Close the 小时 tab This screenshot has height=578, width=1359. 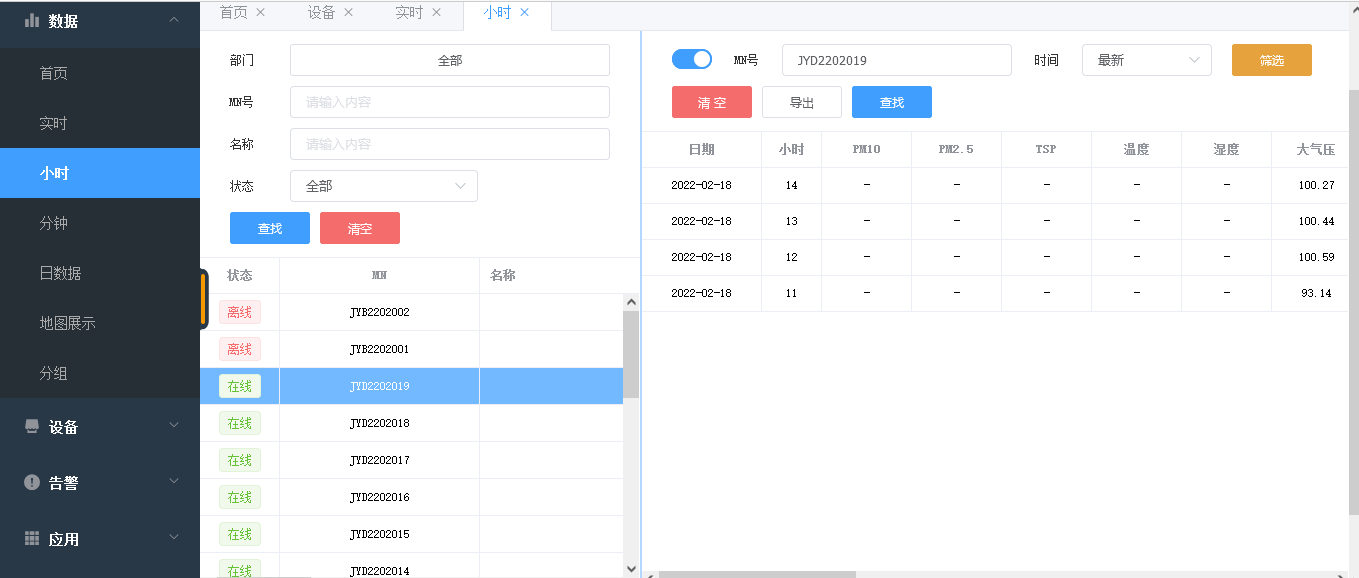point(524,13)
